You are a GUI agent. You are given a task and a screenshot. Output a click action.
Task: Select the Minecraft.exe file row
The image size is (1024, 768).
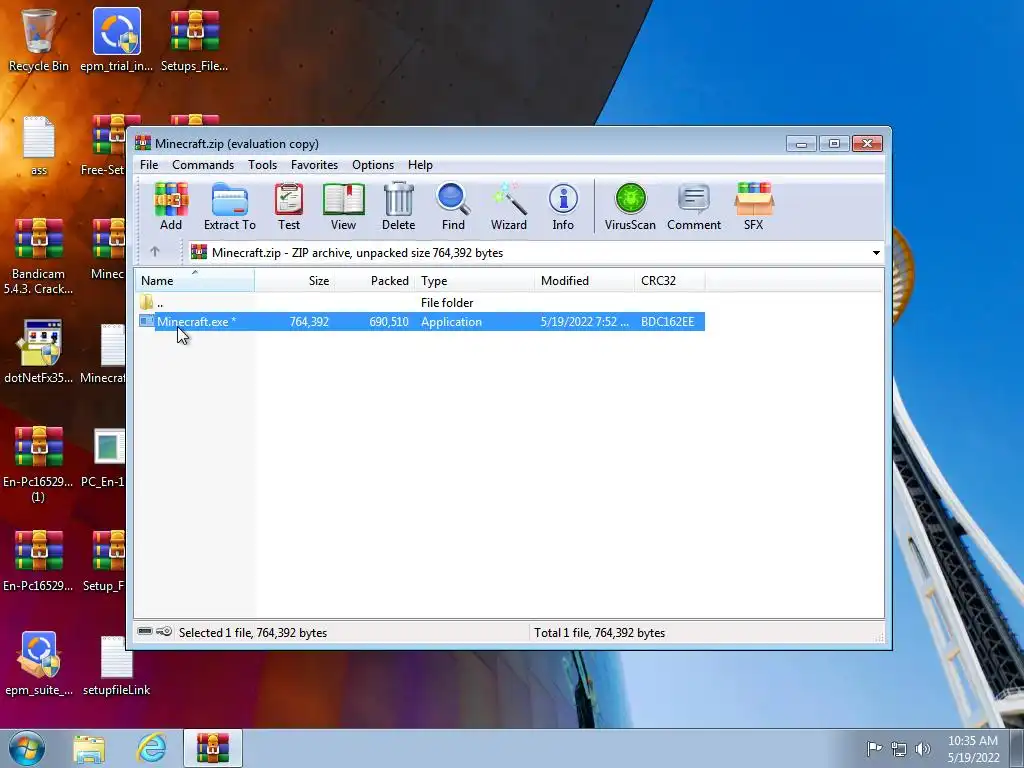(x=421, y=321)
